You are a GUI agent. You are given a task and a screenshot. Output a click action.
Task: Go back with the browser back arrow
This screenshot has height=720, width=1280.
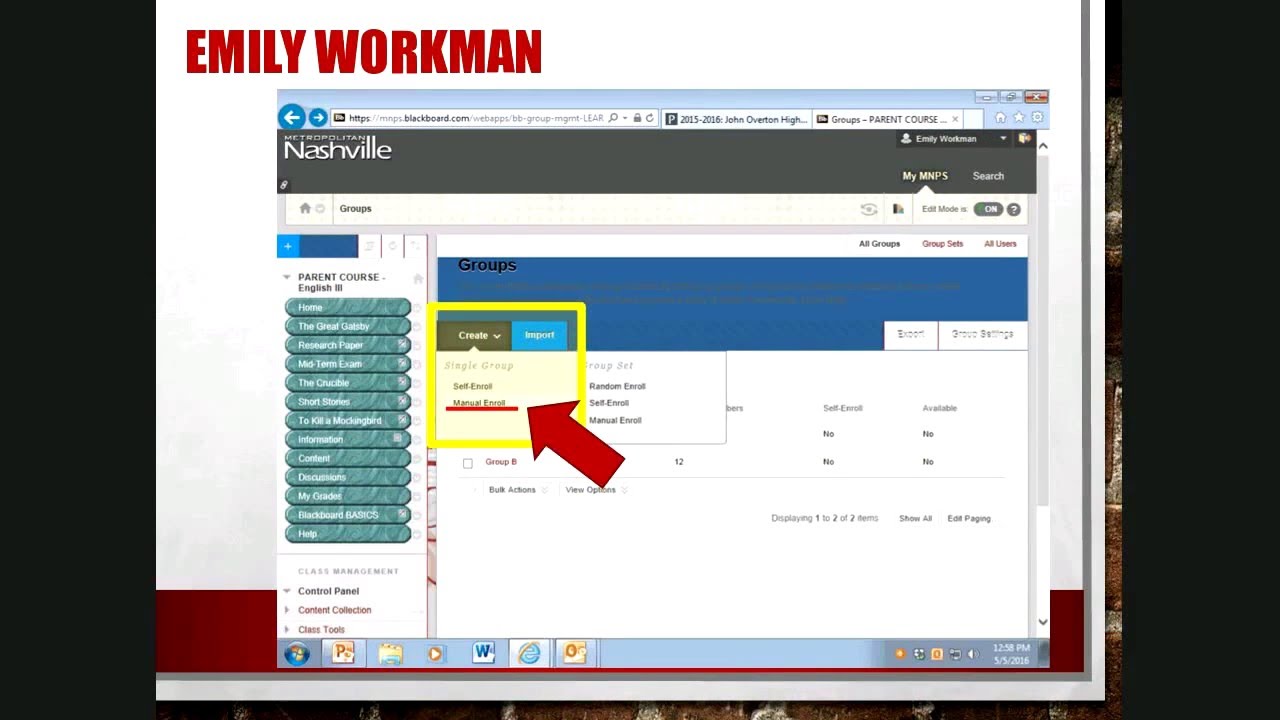click(291, 118)
